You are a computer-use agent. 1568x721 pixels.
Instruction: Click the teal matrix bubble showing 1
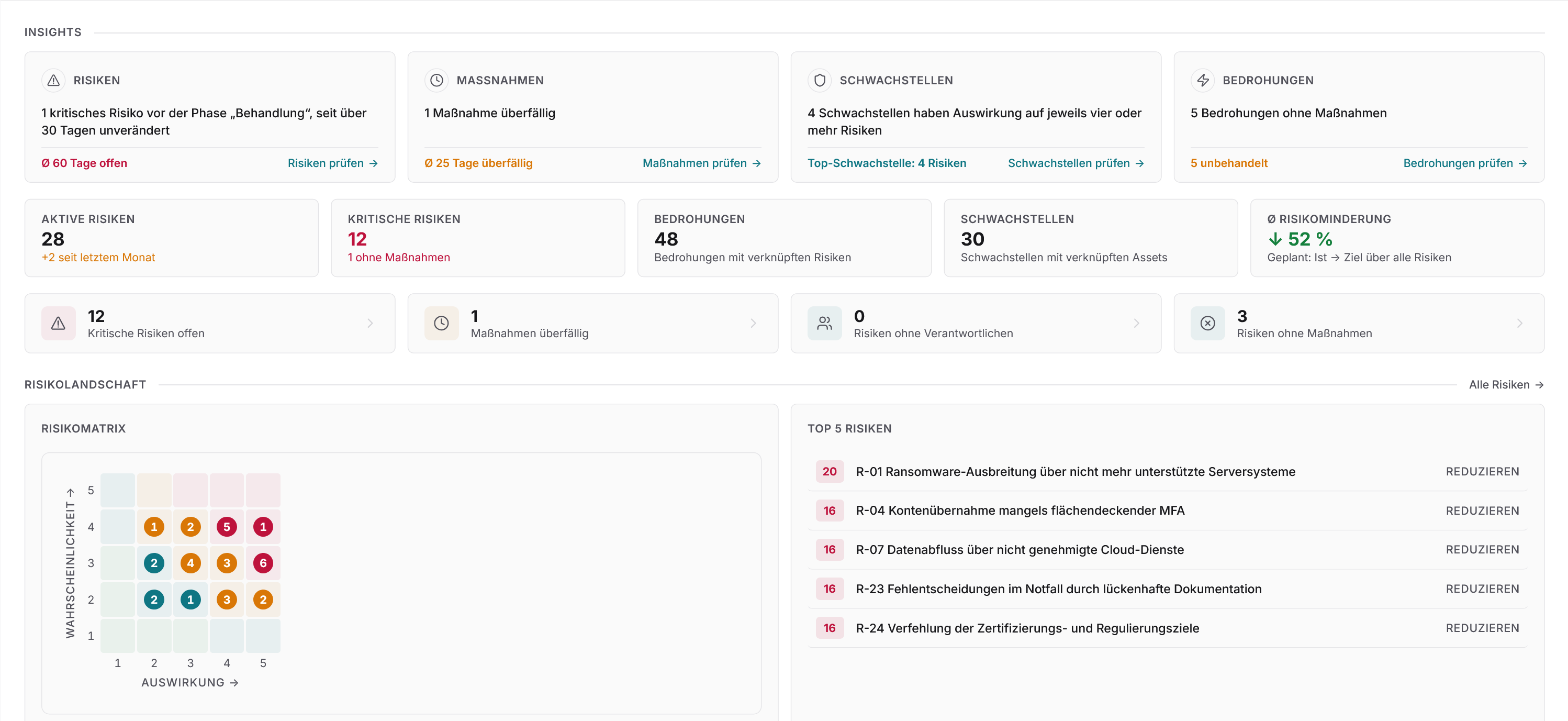(191, 600)
